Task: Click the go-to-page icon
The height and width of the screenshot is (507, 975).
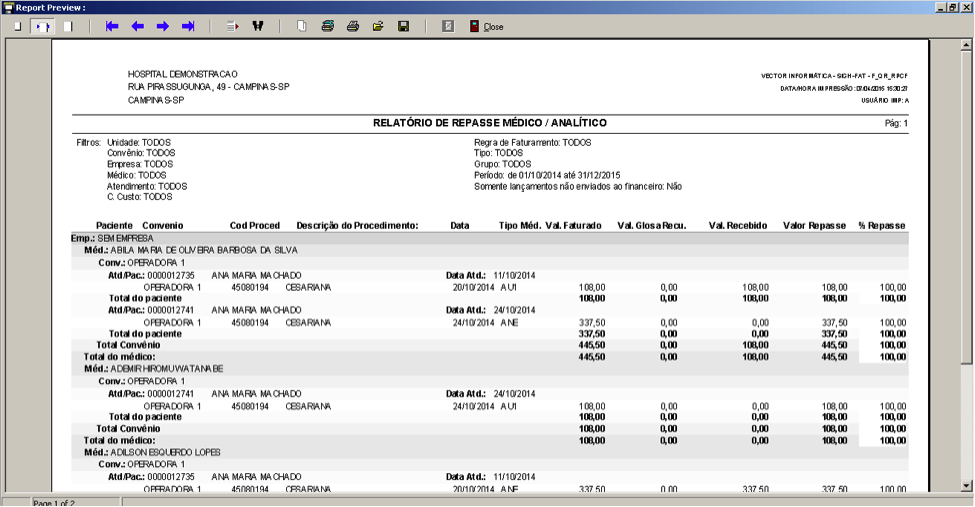Action: 233,26
